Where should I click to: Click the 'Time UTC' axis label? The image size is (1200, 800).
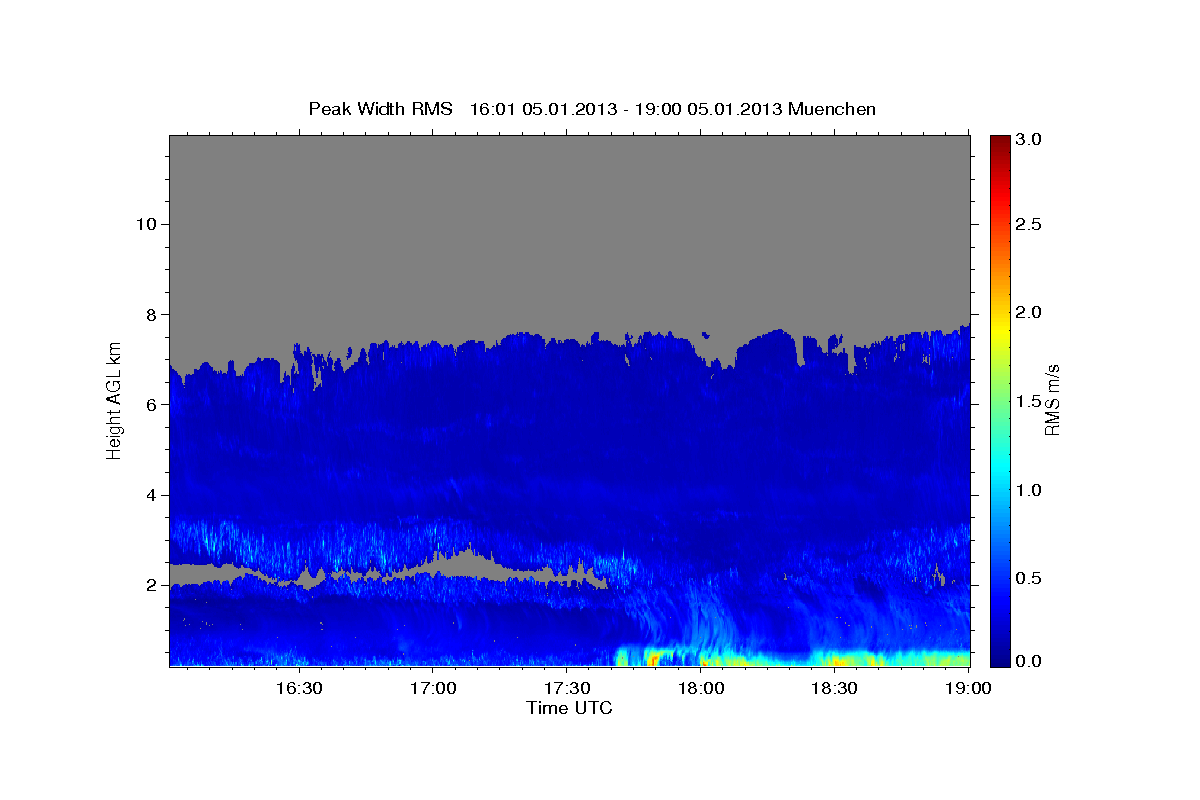[569, 708]
